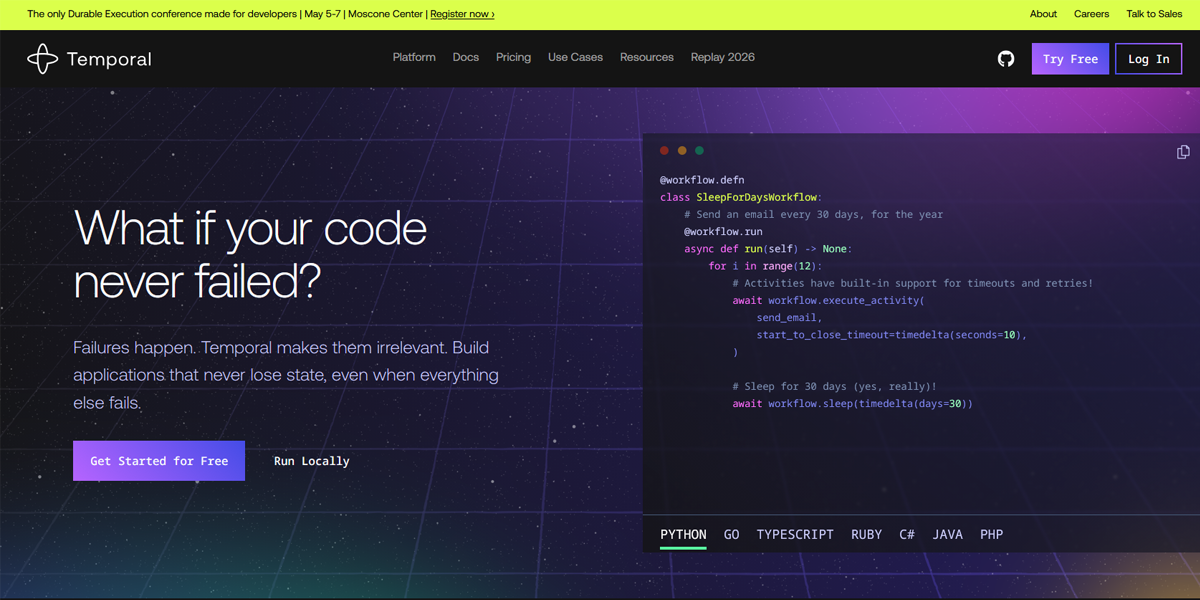Click the 'await workflow.execute_activity(' line
The image size is (1200, 600).
pos(828,300)
